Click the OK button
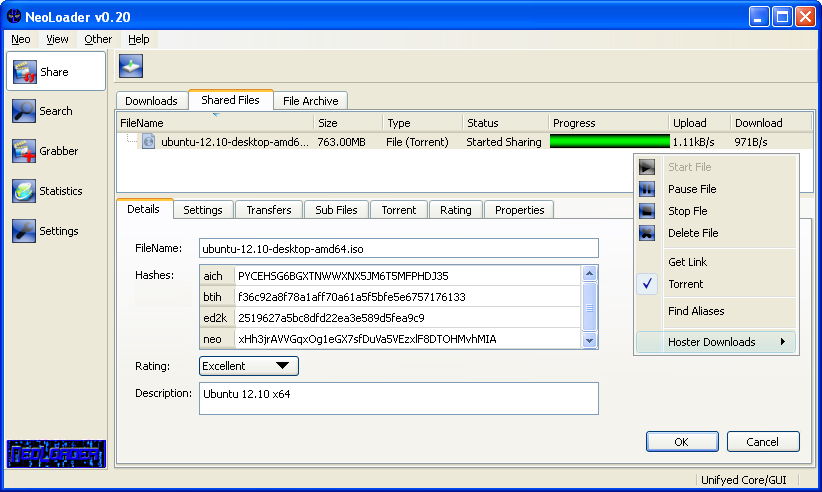The image size is (822, 492). (x=682, y=442)
